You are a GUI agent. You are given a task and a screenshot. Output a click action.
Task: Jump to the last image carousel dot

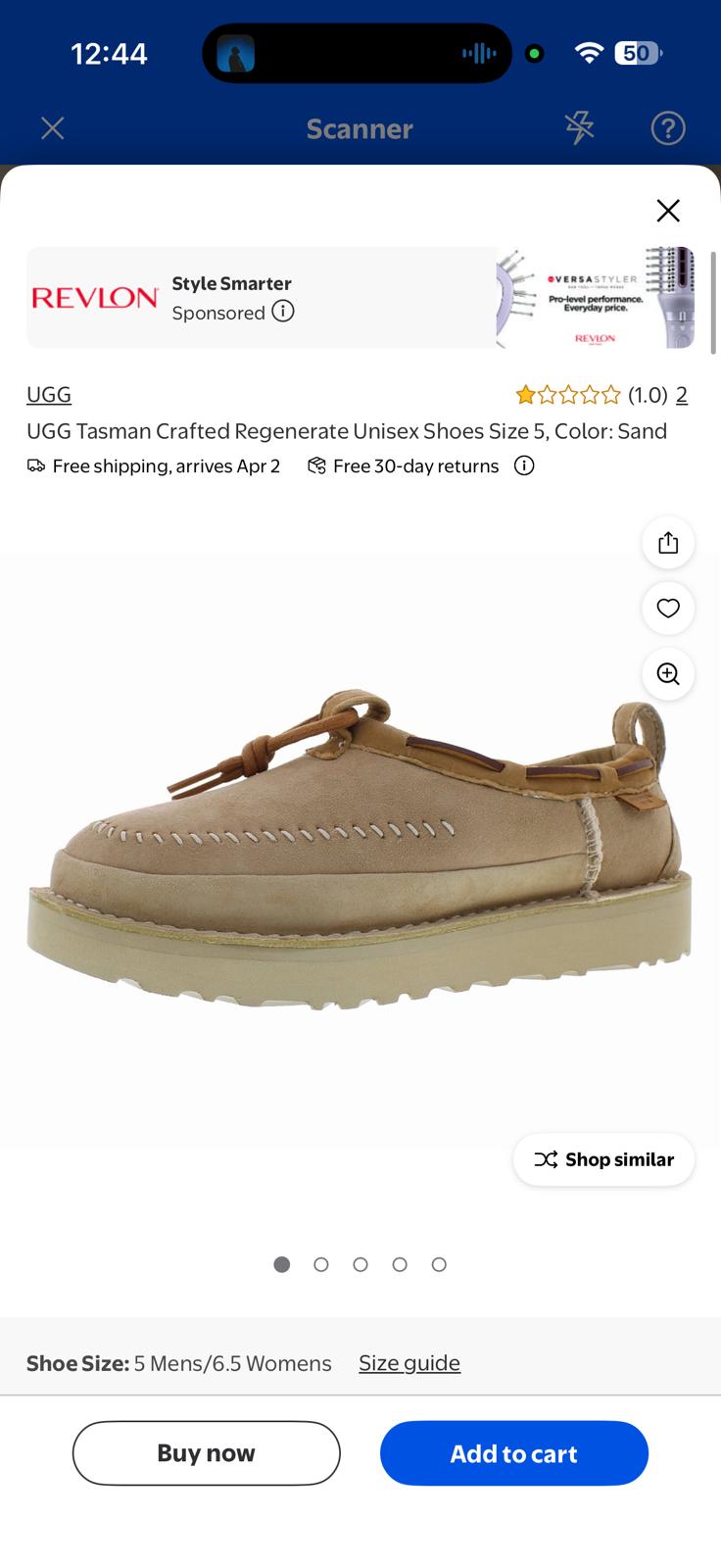click(439, 1264)
